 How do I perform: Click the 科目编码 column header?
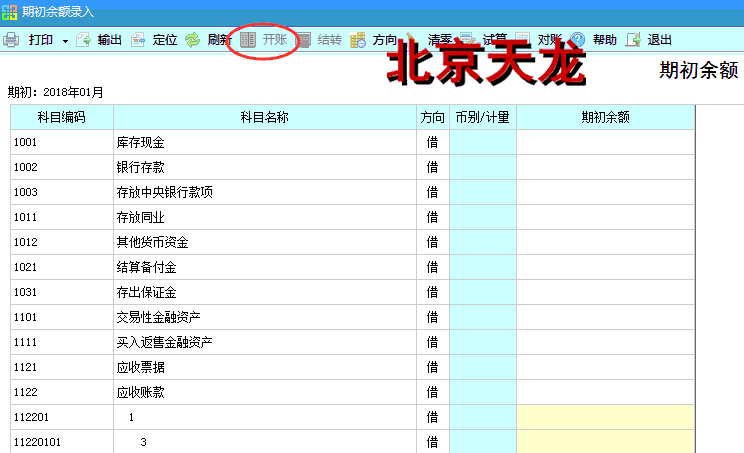pos(62,117)
